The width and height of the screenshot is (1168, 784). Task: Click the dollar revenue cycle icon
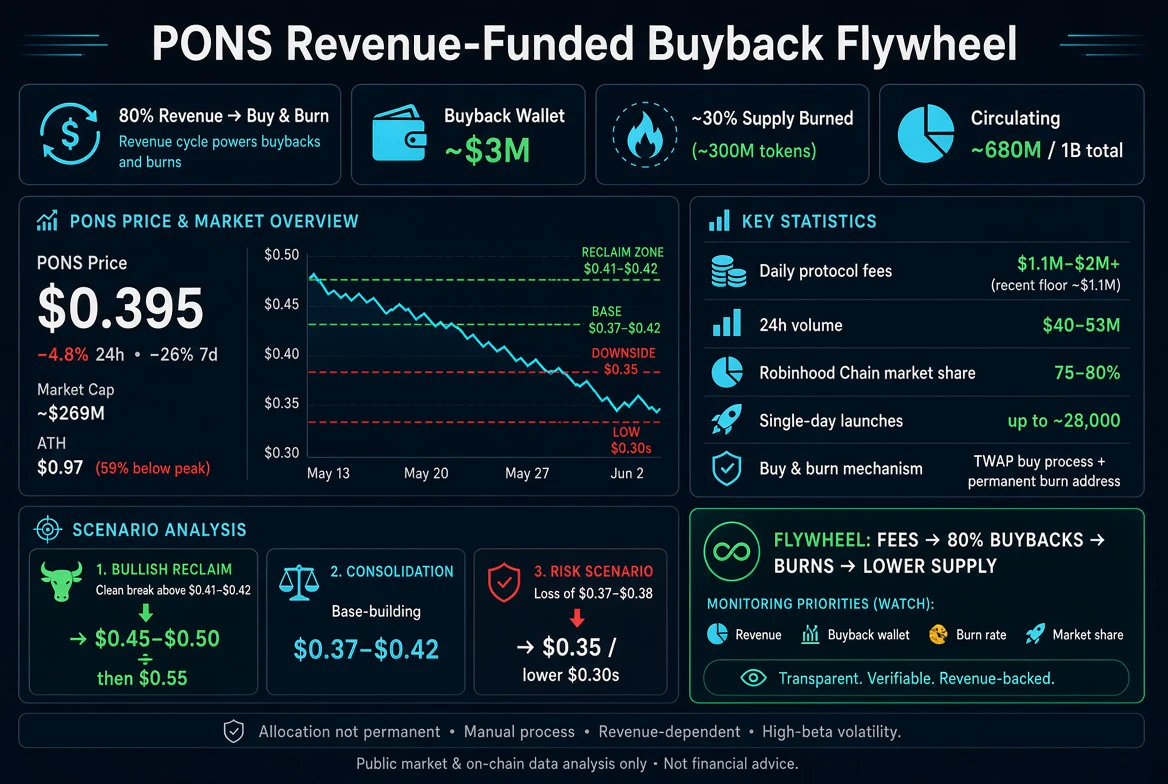[x=69, y=134]
